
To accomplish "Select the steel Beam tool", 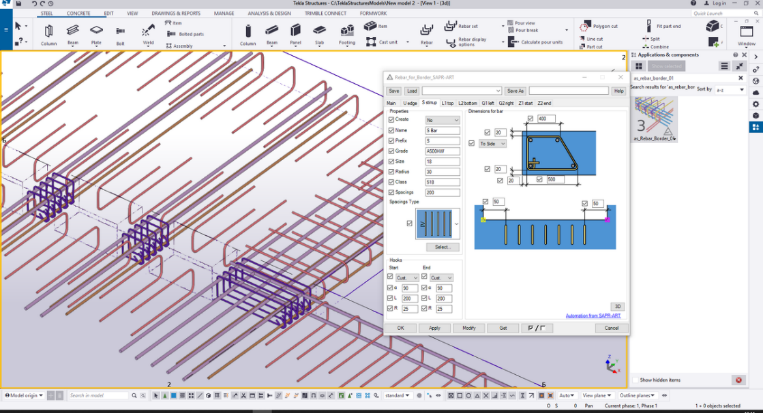I will (x=73, y=35).
